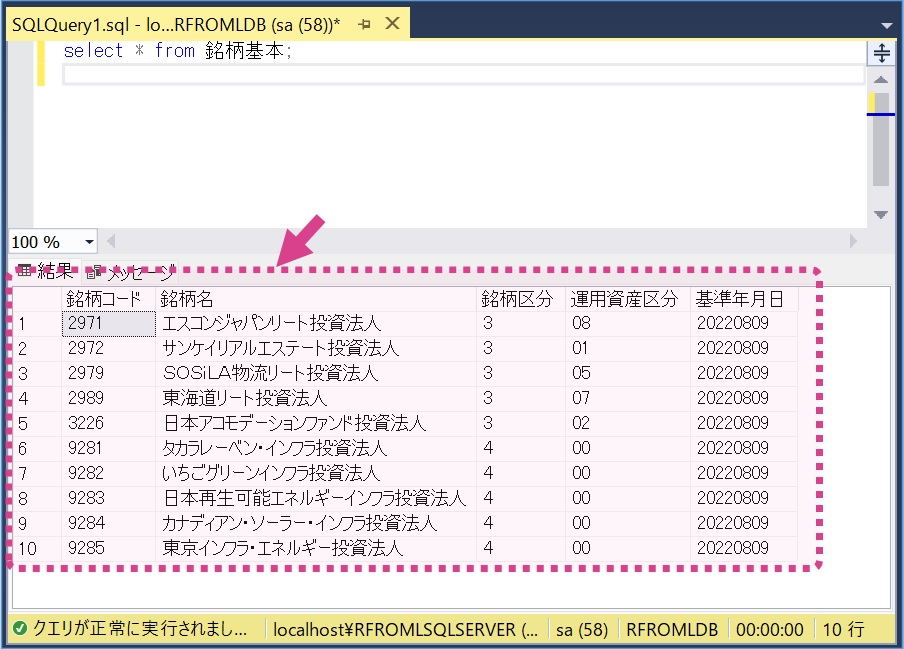Select the cell containing code 2971
904x649 pixels.
[108, 324]
